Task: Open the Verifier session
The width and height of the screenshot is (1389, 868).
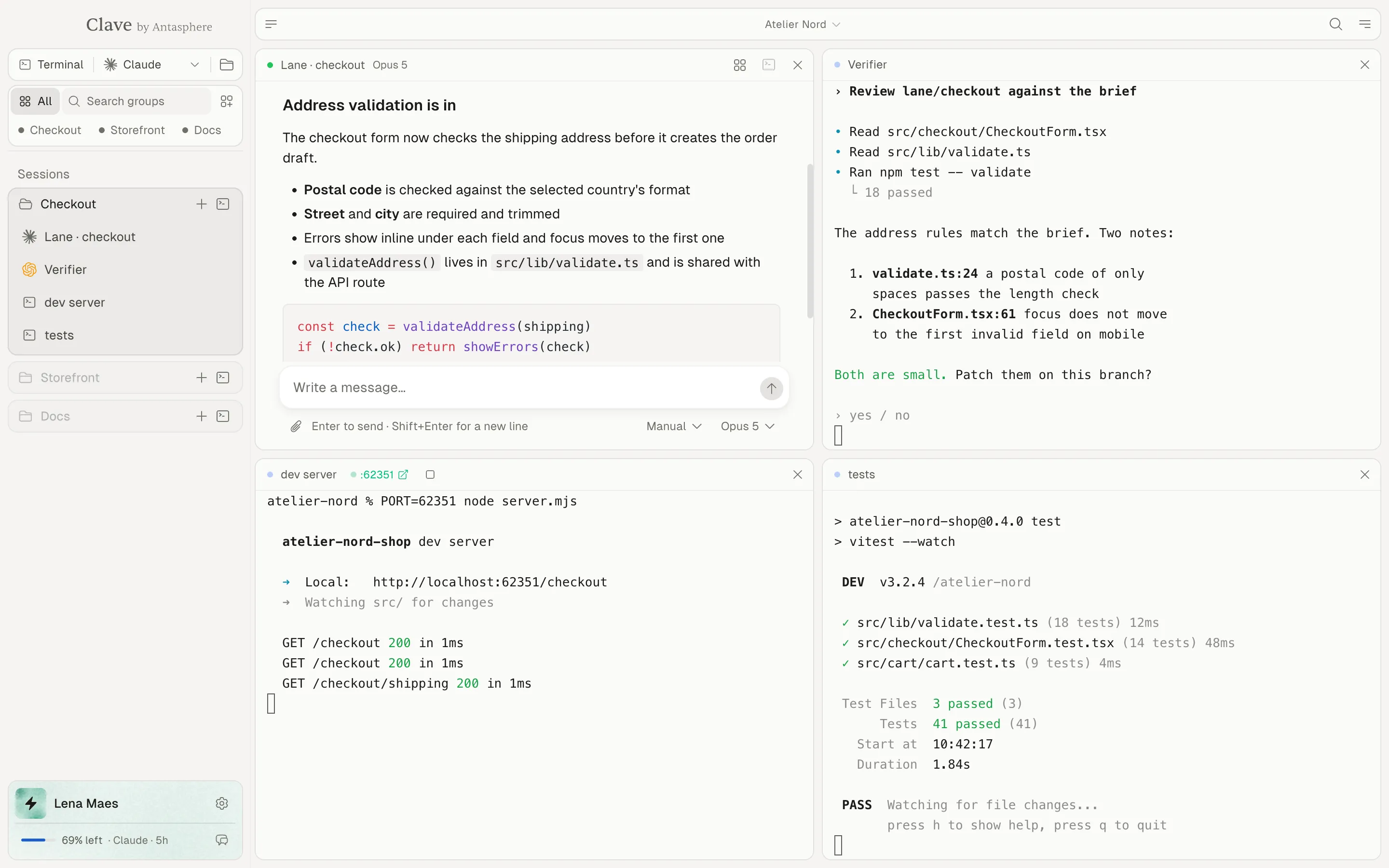Action: 126,269
